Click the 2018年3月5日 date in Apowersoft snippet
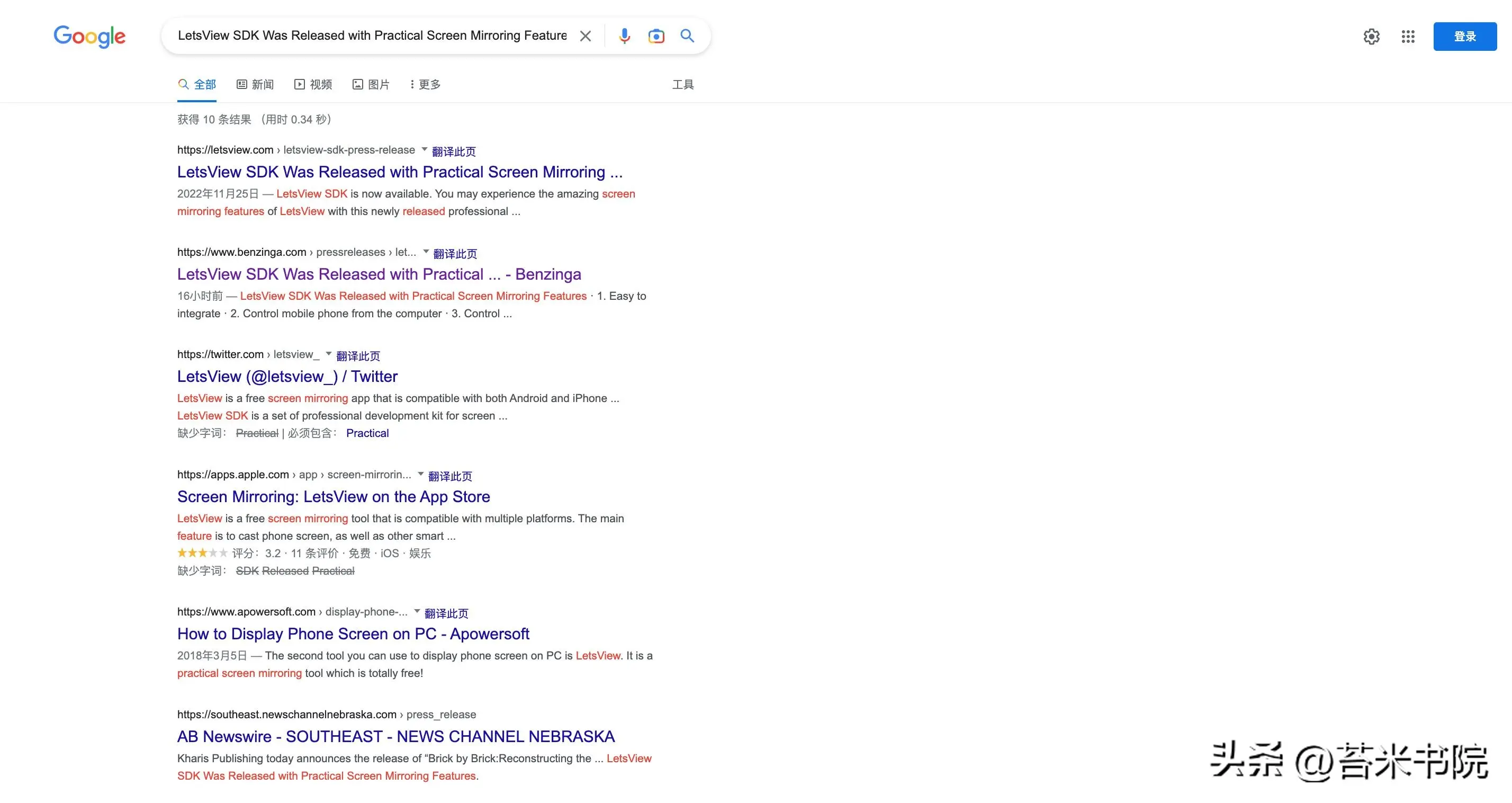This screenshot has width=1512, height=803. click(x=212, y=656)
